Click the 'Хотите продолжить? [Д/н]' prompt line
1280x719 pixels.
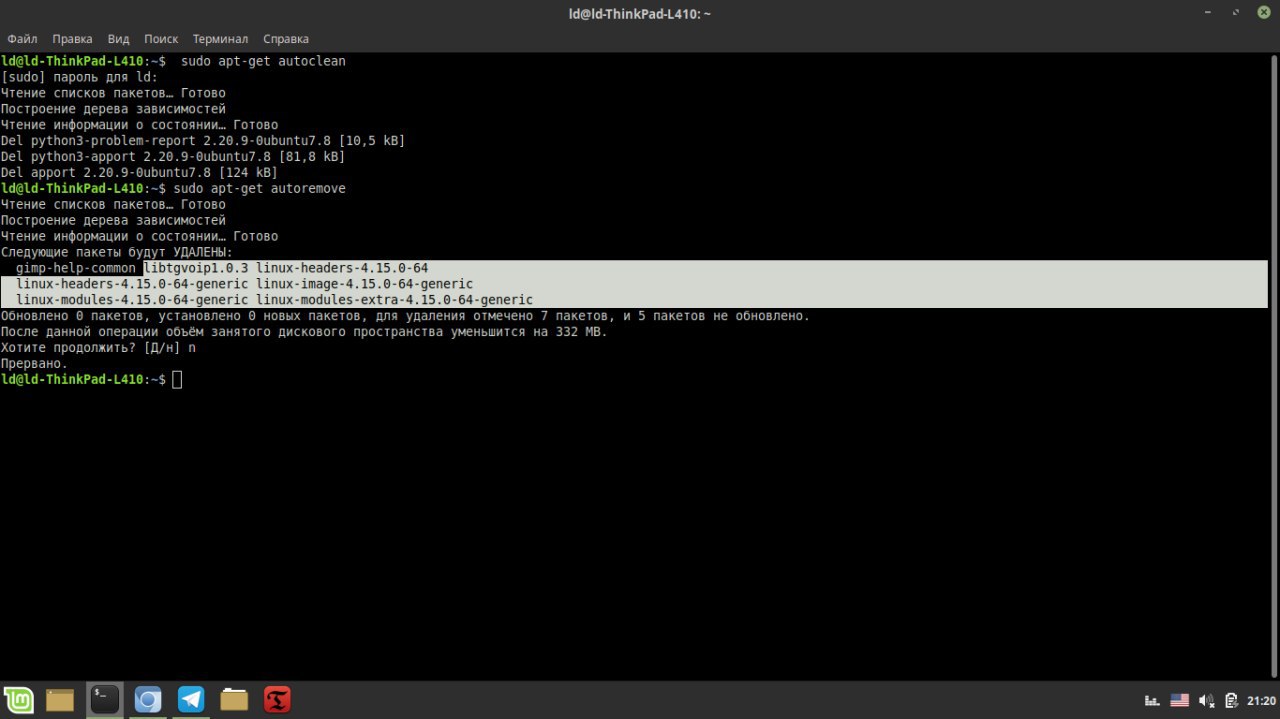[98, 348]
